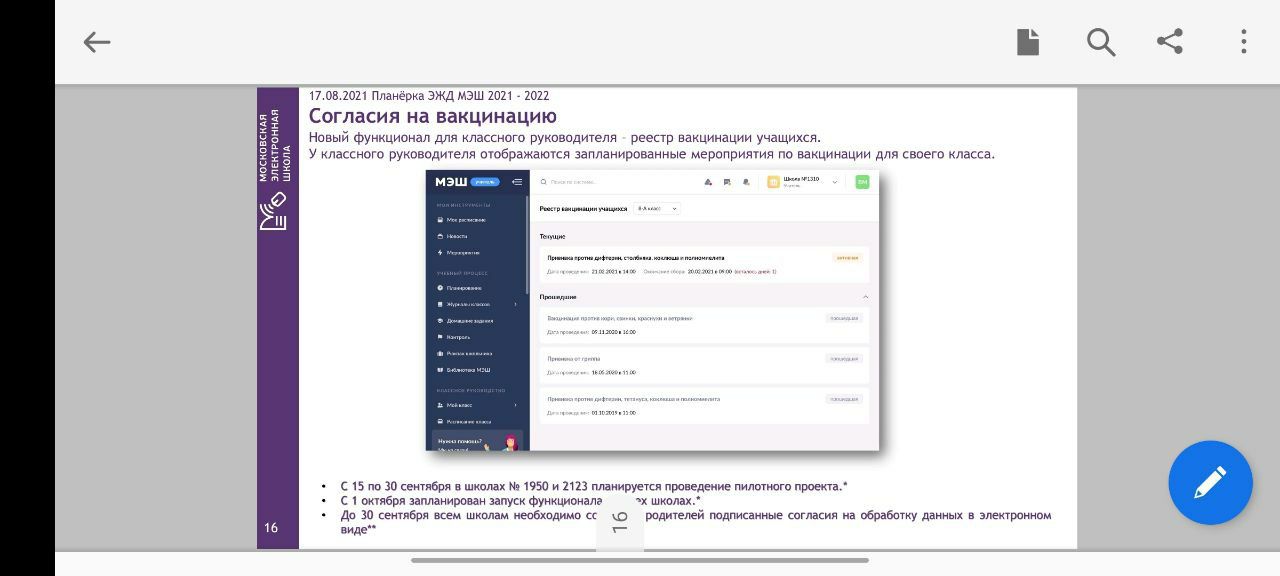Click the first of three top-bar icons

point(708,182)
